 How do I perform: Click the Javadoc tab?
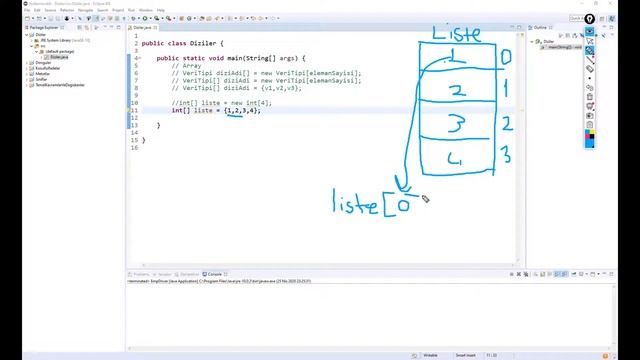(162, 274)
